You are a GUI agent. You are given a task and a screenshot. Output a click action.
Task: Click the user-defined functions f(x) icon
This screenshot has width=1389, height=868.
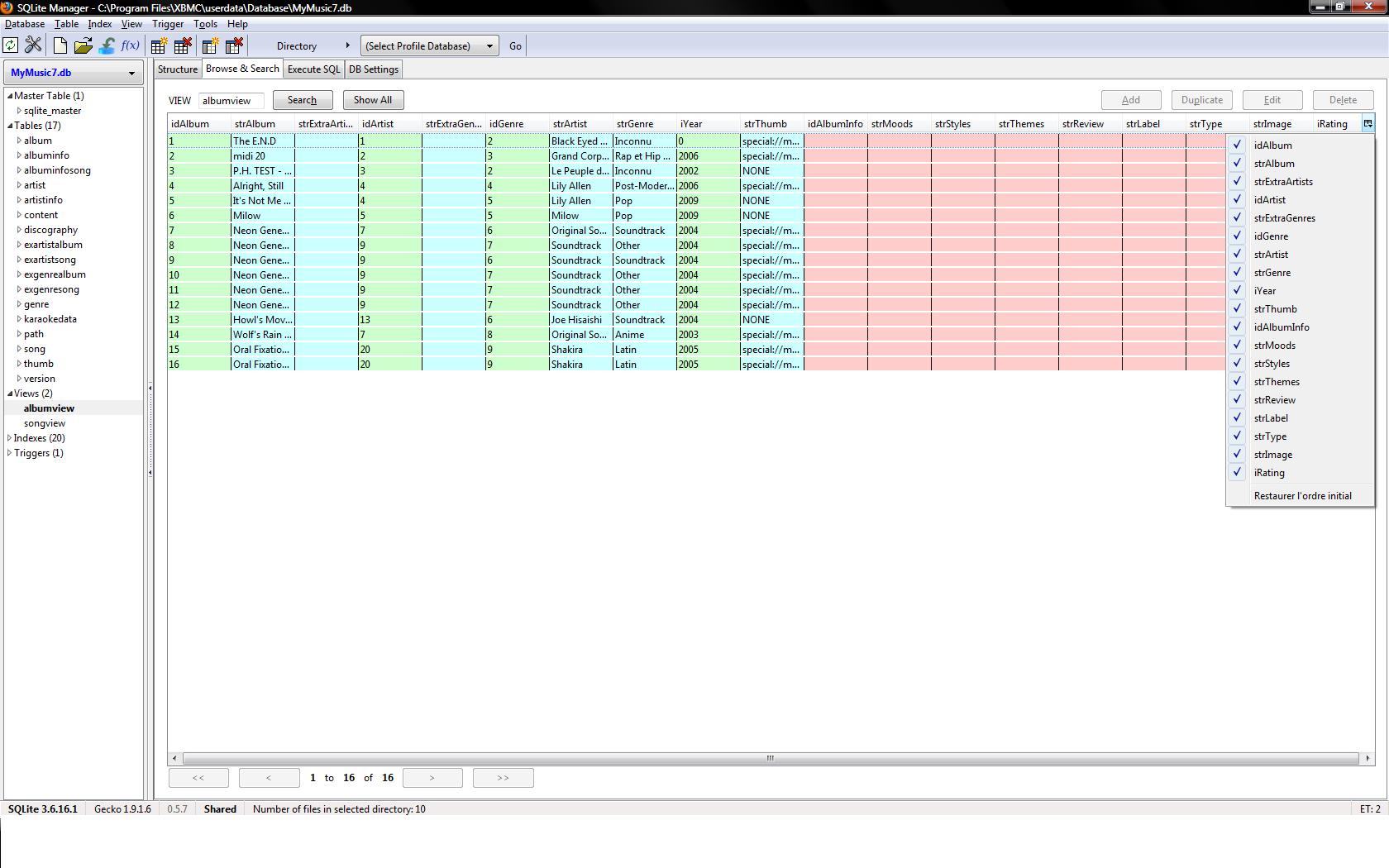130,45
